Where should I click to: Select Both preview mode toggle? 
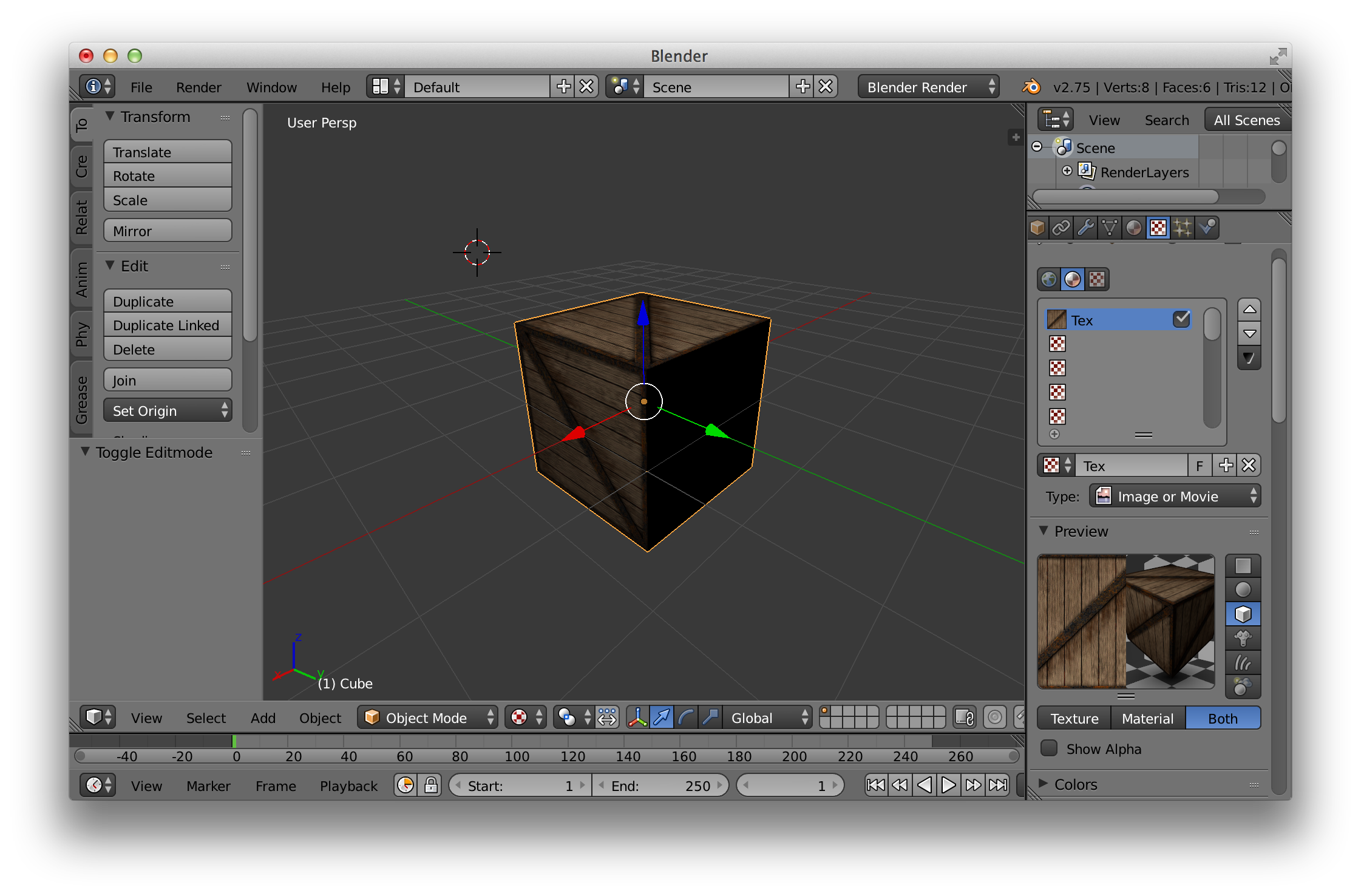coord(1222,718)
